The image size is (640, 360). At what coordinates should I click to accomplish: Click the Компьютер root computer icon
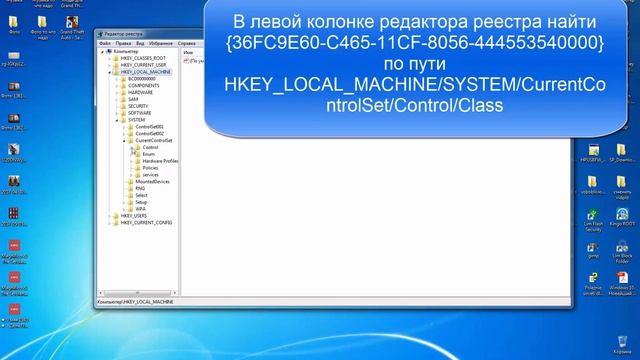point(109,51)
